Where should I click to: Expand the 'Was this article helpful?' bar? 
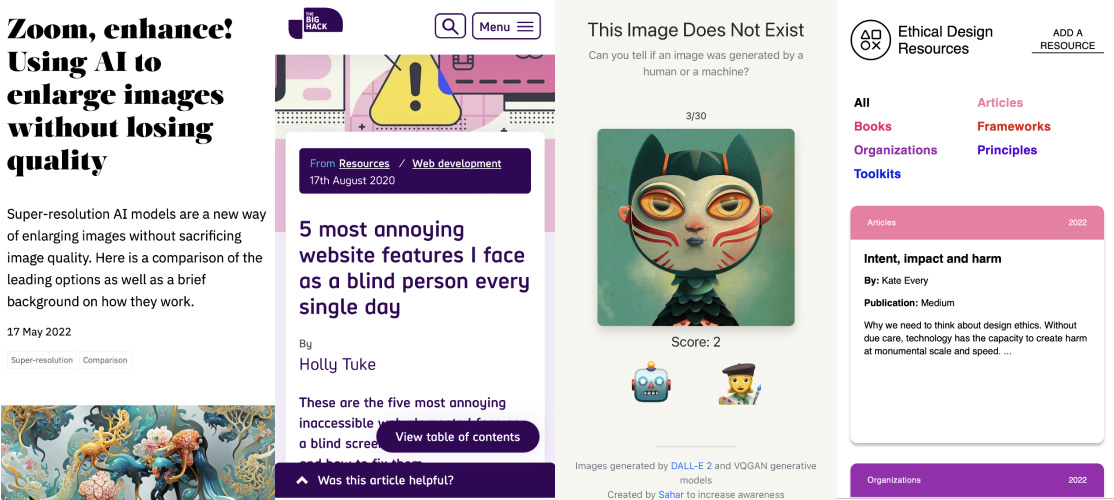tap(415, 480)
